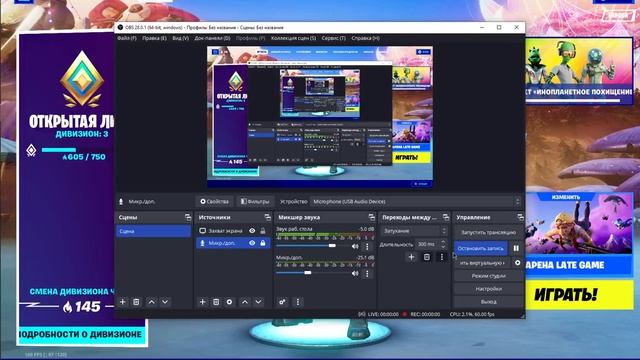
Task: Hide the Микр./доп. source with eye icon
Action: coord(252,243)
